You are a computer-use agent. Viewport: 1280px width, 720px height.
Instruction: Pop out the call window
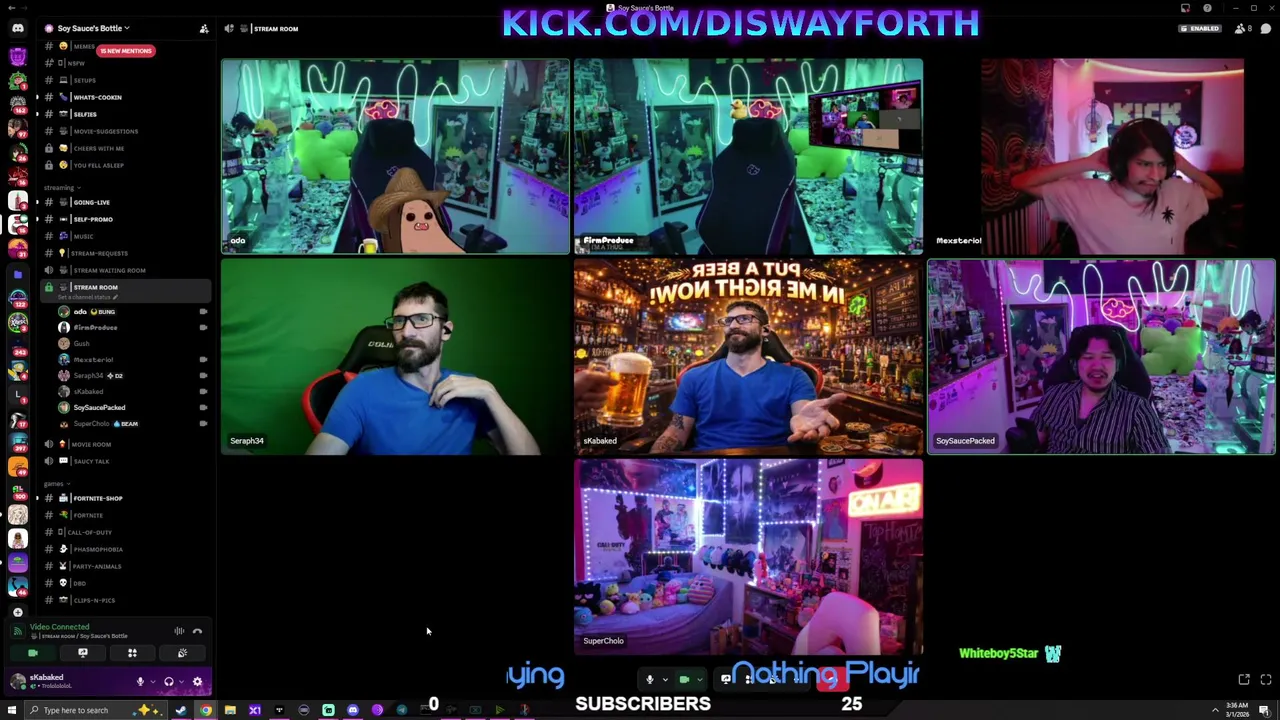[x=1244, y=680]
